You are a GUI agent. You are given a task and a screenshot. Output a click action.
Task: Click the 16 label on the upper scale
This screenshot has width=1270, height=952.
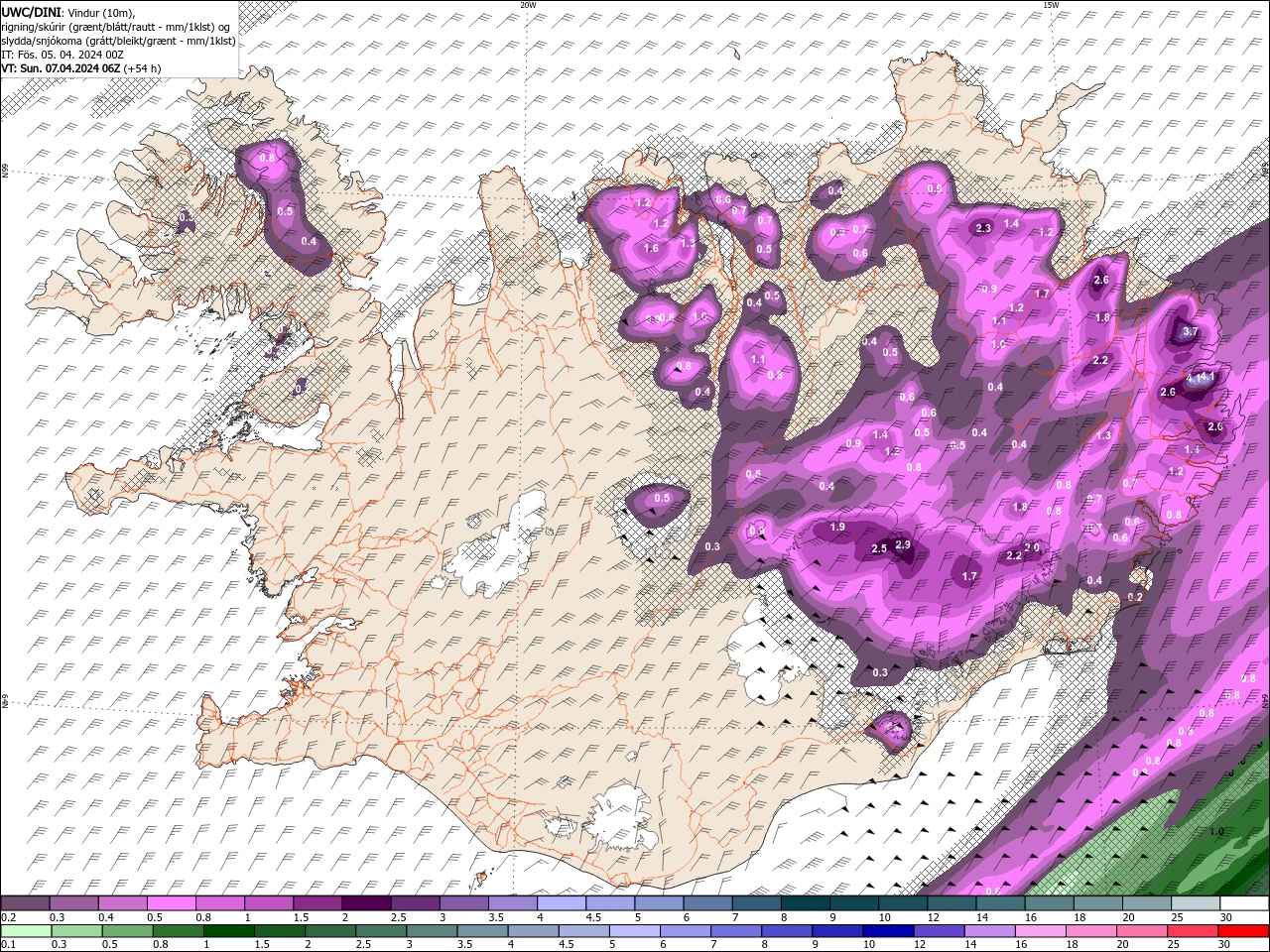1031,917
